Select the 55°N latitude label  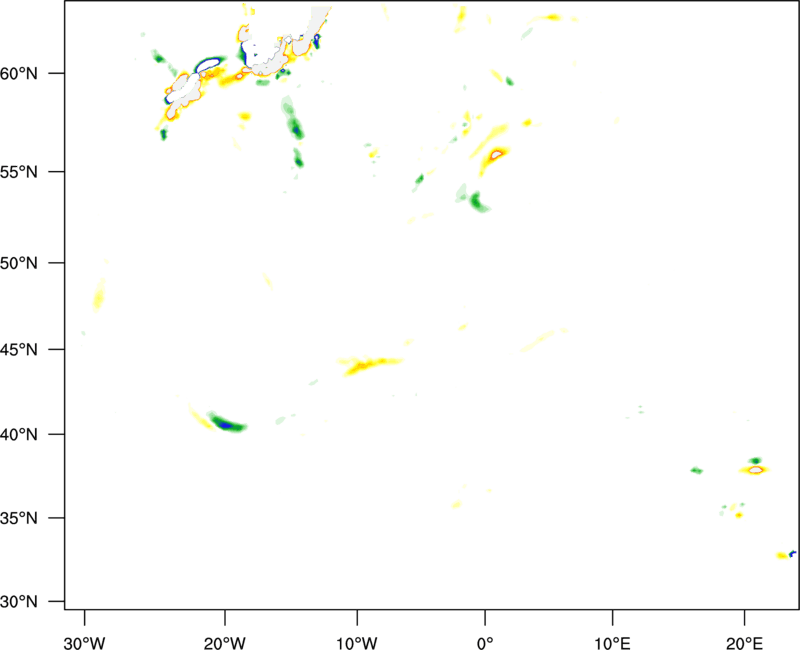(19, 172)
